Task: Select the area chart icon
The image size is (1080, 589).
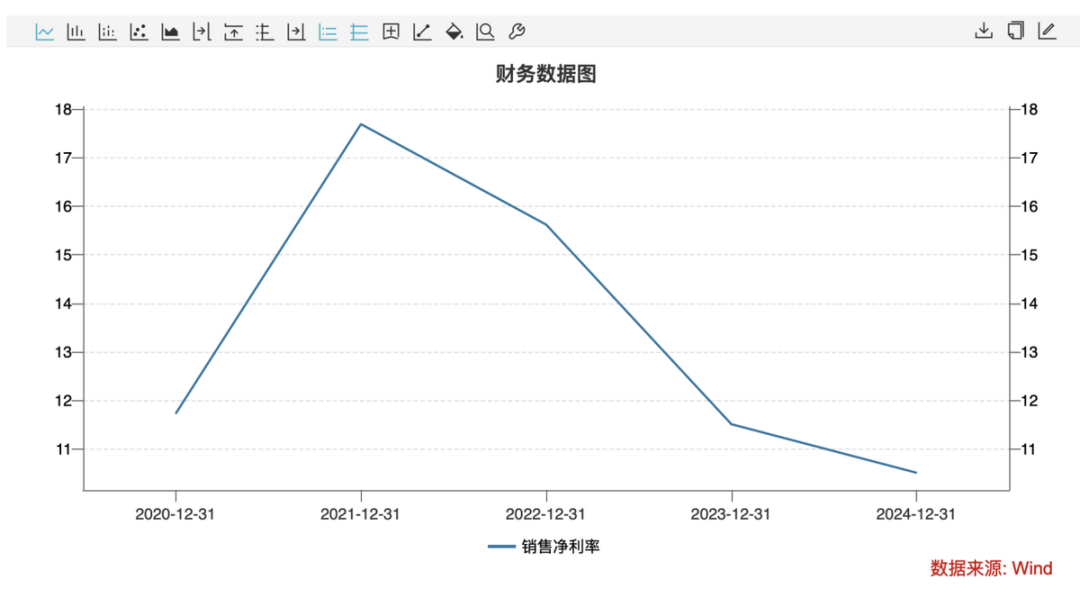Action: pyautogui.click(x=170, y=31)
